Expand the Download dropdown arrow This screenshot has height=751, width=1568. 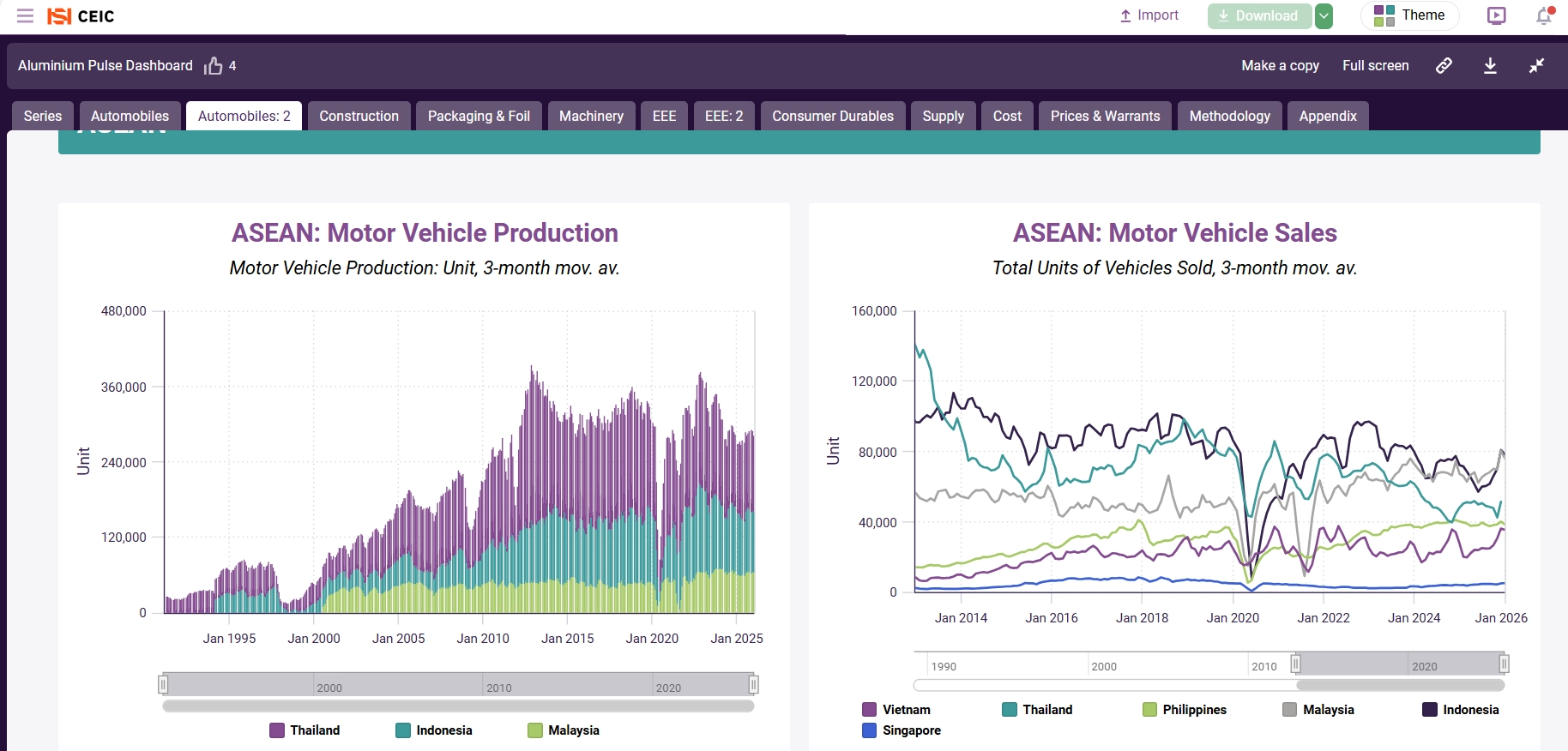pyautogui.click(x=1324, y=16)
